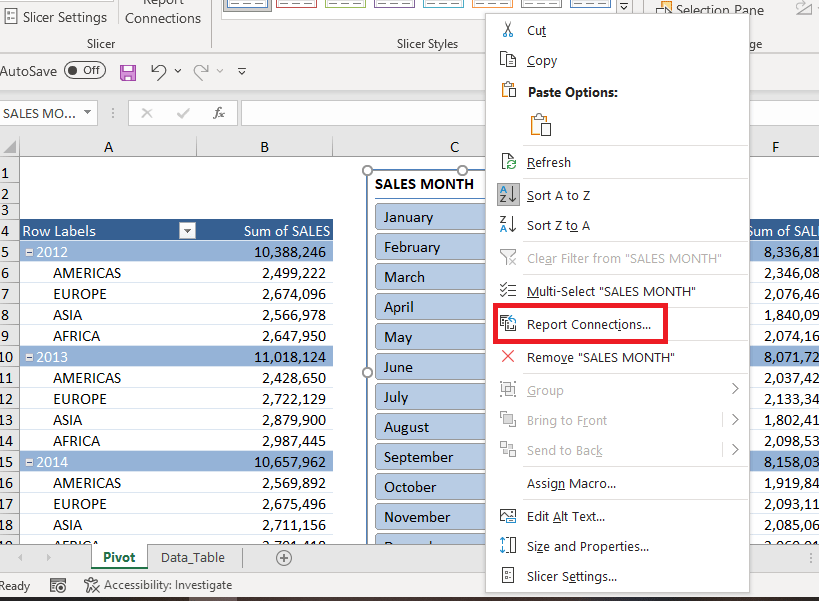Select the blue slicer style thumbnail
The height and width of the screenshot is (601, 819).
tap(248, 4)
